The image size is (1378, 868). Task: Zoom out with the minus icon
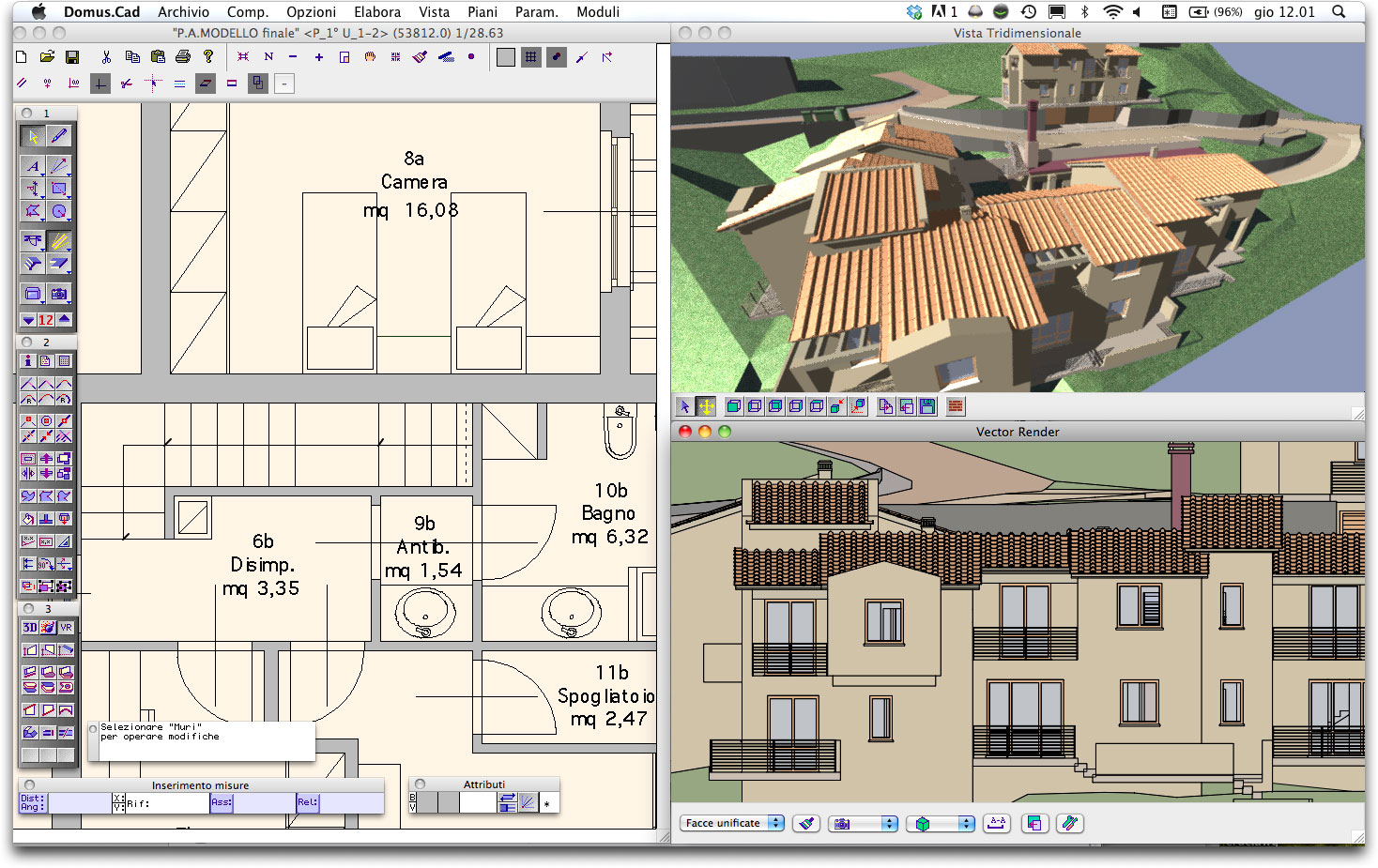293,57
